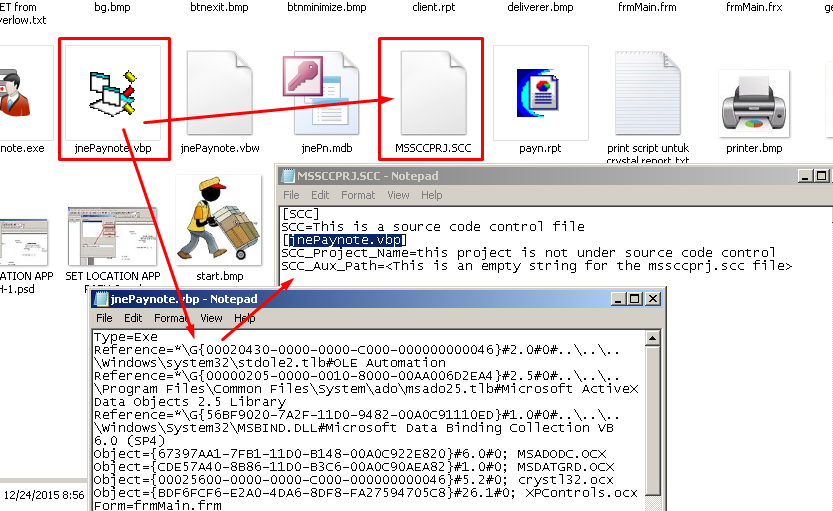Click scroll-up arrow in jnePaynote.vbp Notepad
The image size is (833, 511).
653,337
